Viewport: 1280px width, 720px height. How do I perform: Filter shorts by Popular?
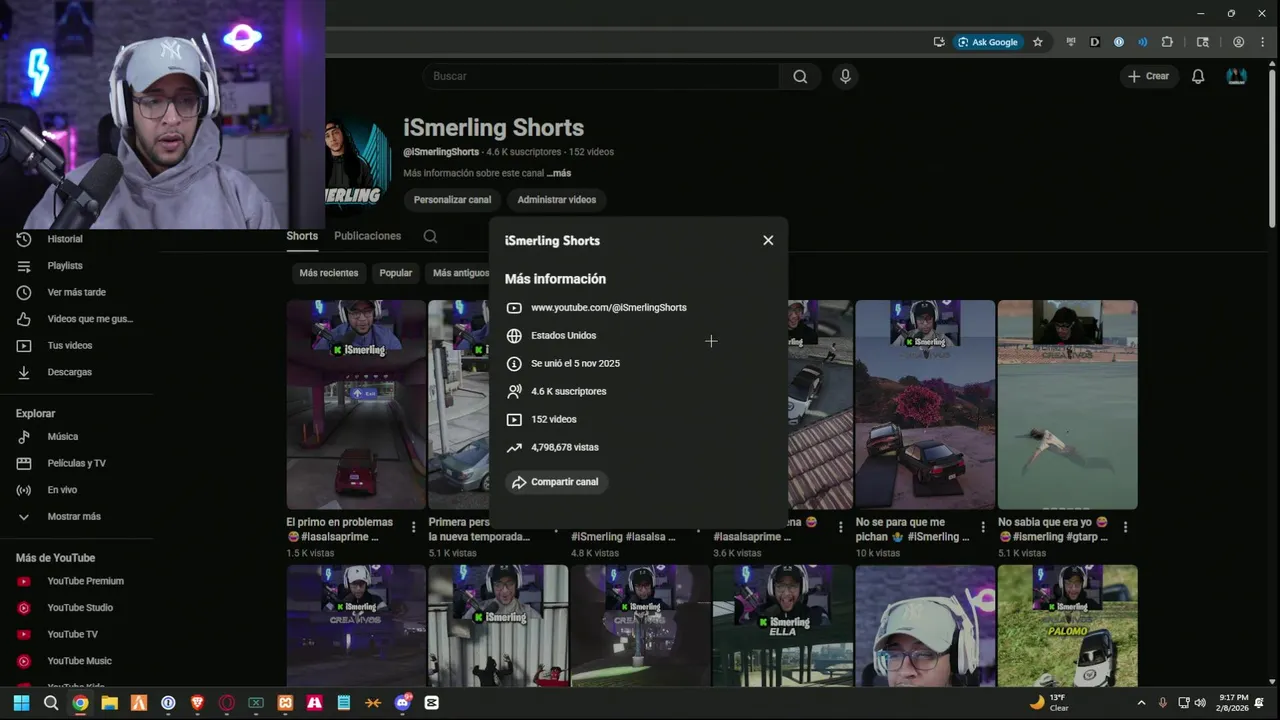(395, 273)
